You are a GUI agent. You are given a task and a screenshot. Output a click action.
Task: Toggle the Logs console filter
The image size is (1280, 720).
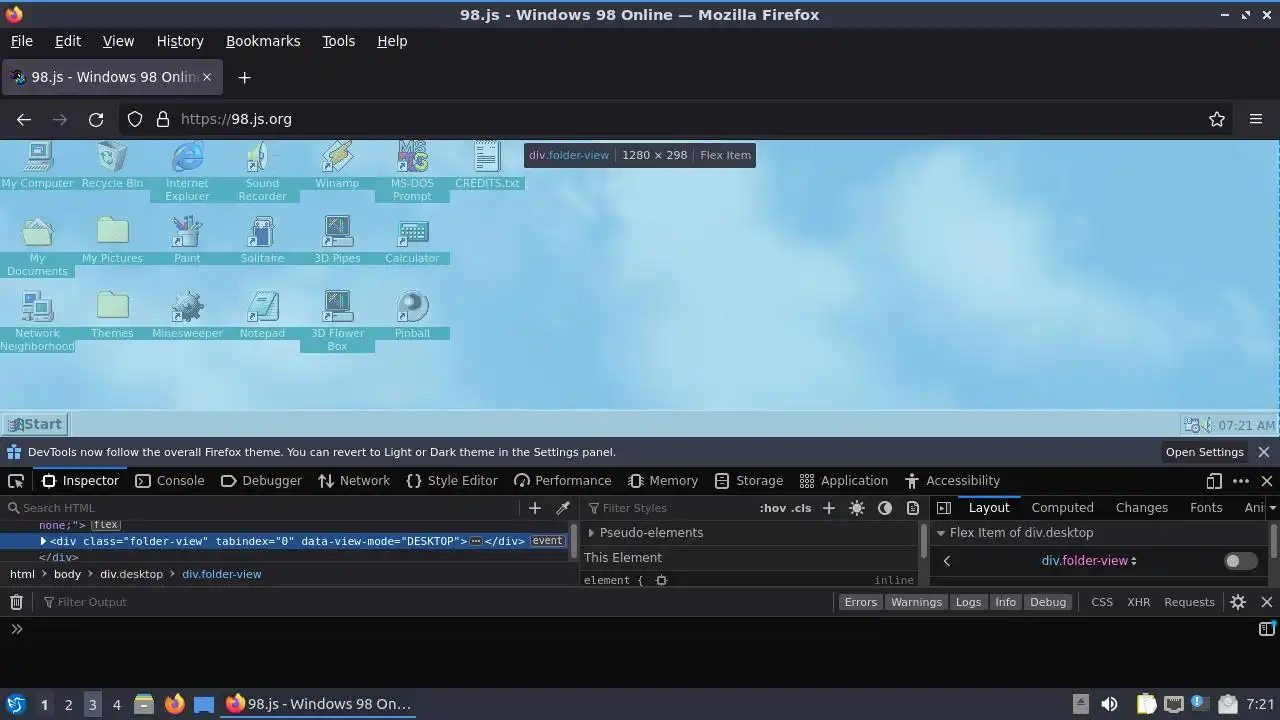(968, 602)
